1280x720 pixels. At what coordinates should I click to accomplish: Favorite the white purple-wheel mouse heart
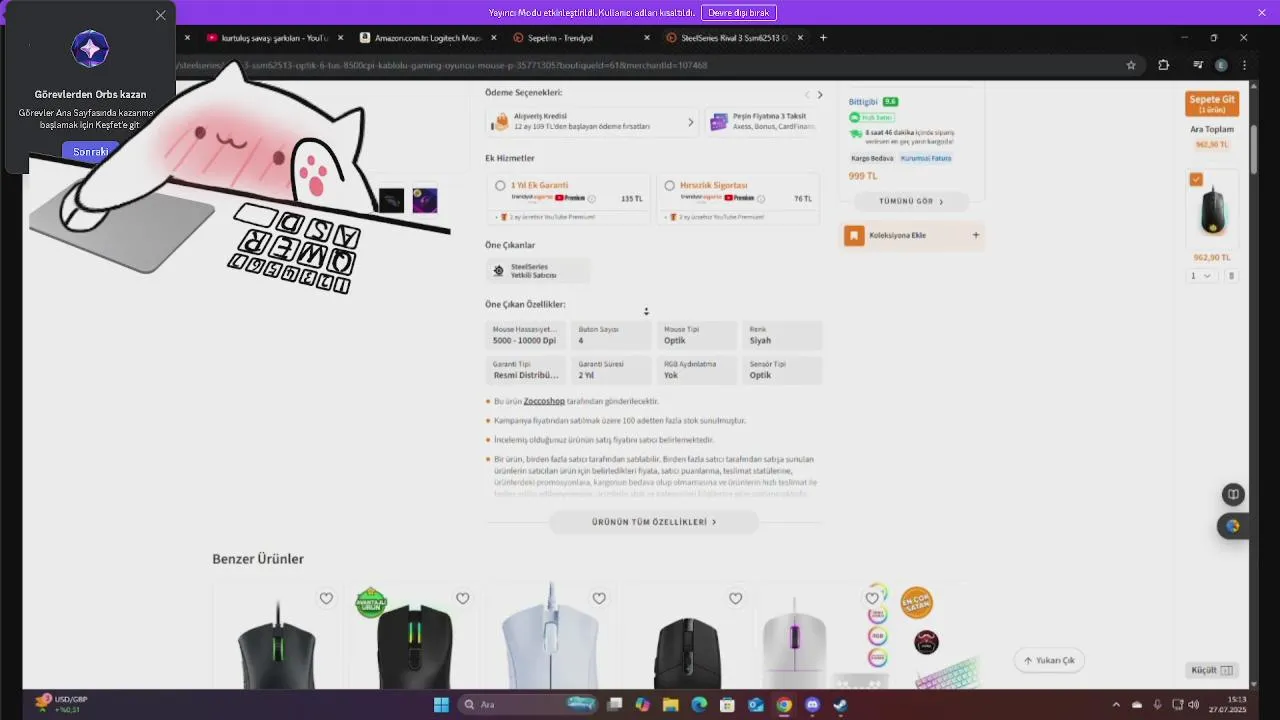tap(872, 598)
